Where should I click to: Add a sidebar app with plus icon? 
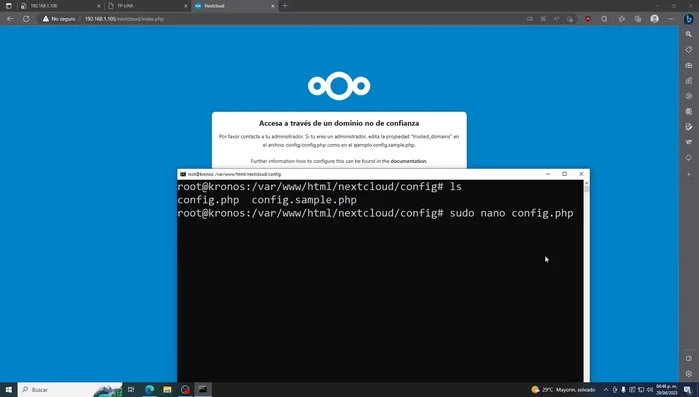coord(689,174)
